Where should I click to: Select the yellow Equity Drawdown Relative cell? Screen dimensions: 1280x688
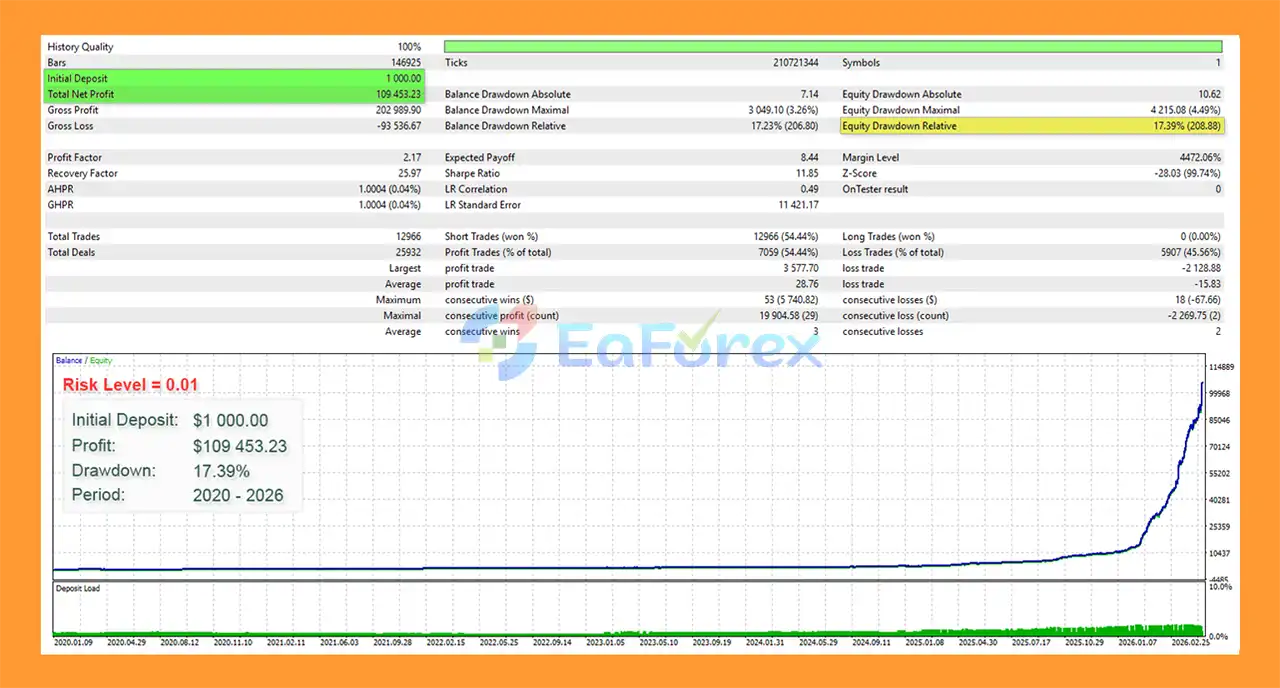coord(1032,126)
